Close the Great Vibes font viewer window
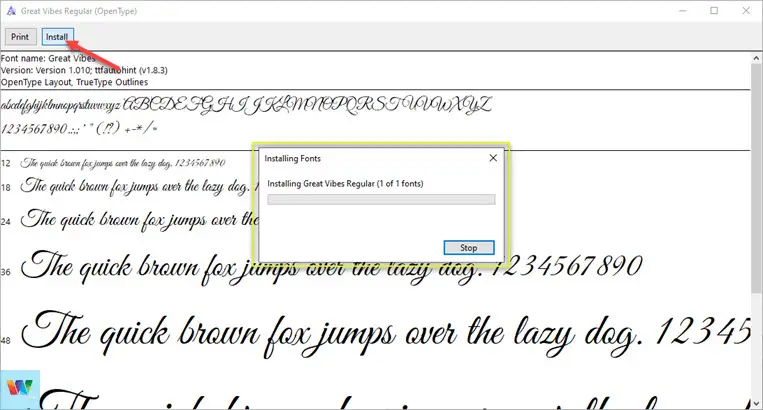Screen dimensions: 763x410 [746, 11]
